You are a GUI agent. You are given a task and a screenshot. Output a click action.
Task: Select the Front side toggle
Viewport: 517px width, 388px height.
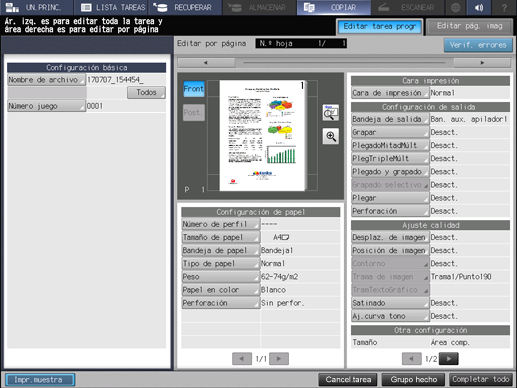coord(194,89)
